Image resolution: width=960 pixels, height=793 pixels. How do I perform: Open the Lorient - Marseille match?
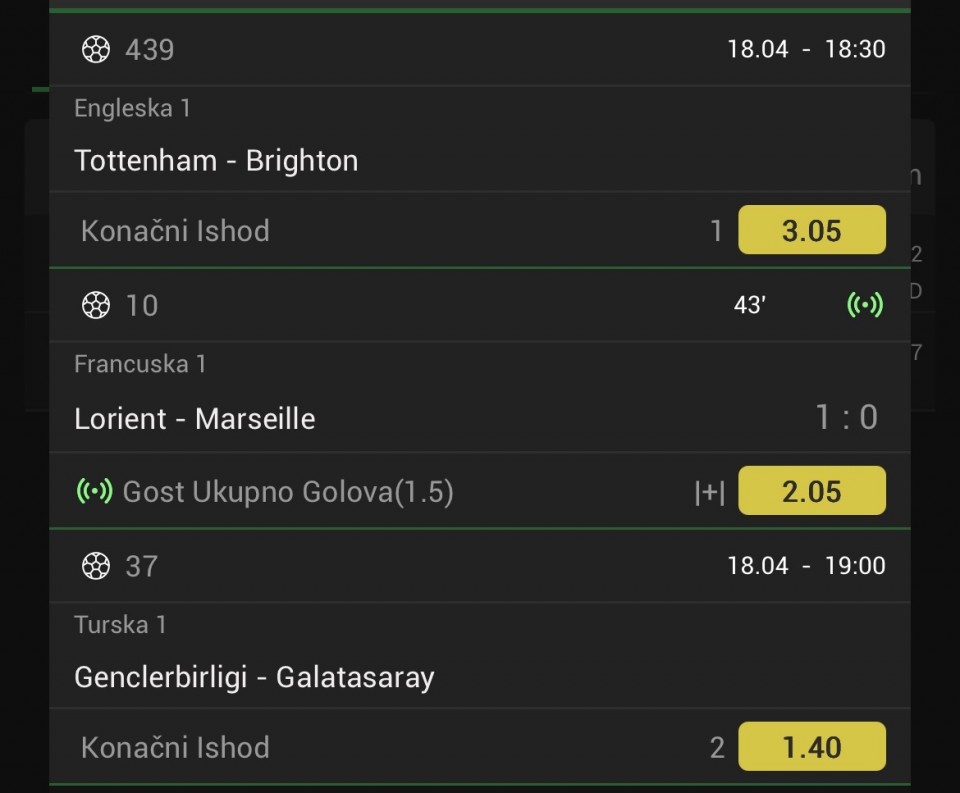point(195,418)
